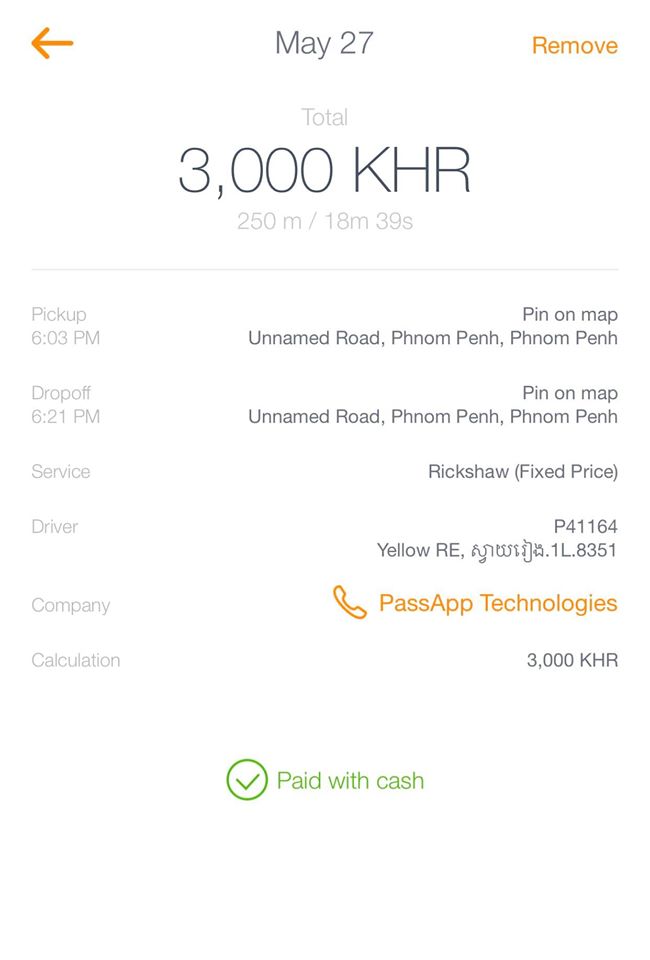This screenshot has width=650, height=960.
Task: Tap the Pin on map pickup label
Action: tap(570, 315)
